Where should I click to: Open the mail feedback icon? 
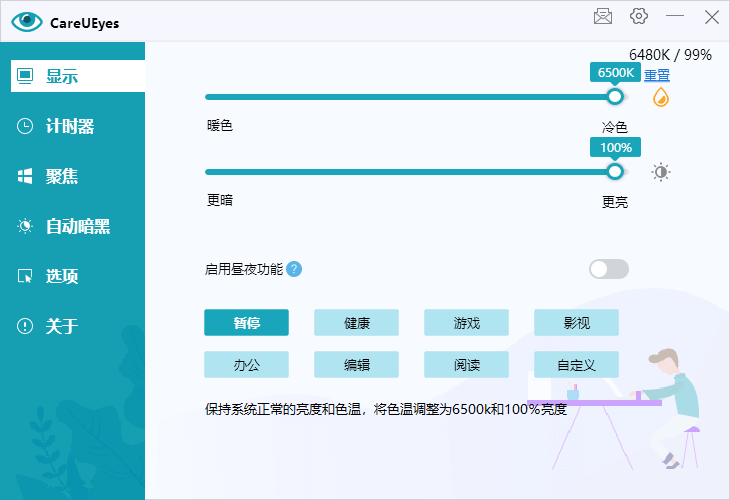pyautogui.click(x=603, y=16)
